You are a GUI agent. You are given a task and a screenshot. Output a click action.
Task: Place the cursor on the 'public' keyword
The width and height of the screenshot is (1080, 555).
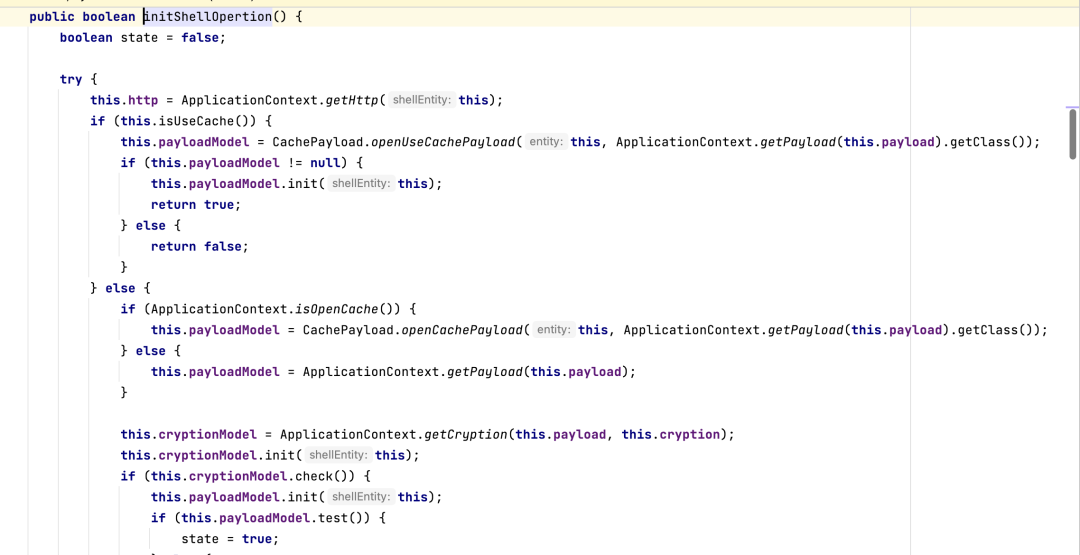point(52,17)
